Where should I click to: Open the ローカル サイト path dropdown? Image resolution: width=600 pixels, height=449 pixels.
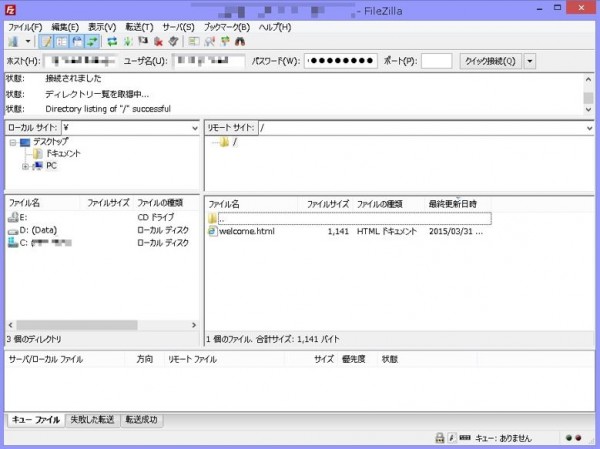[195, 128]
